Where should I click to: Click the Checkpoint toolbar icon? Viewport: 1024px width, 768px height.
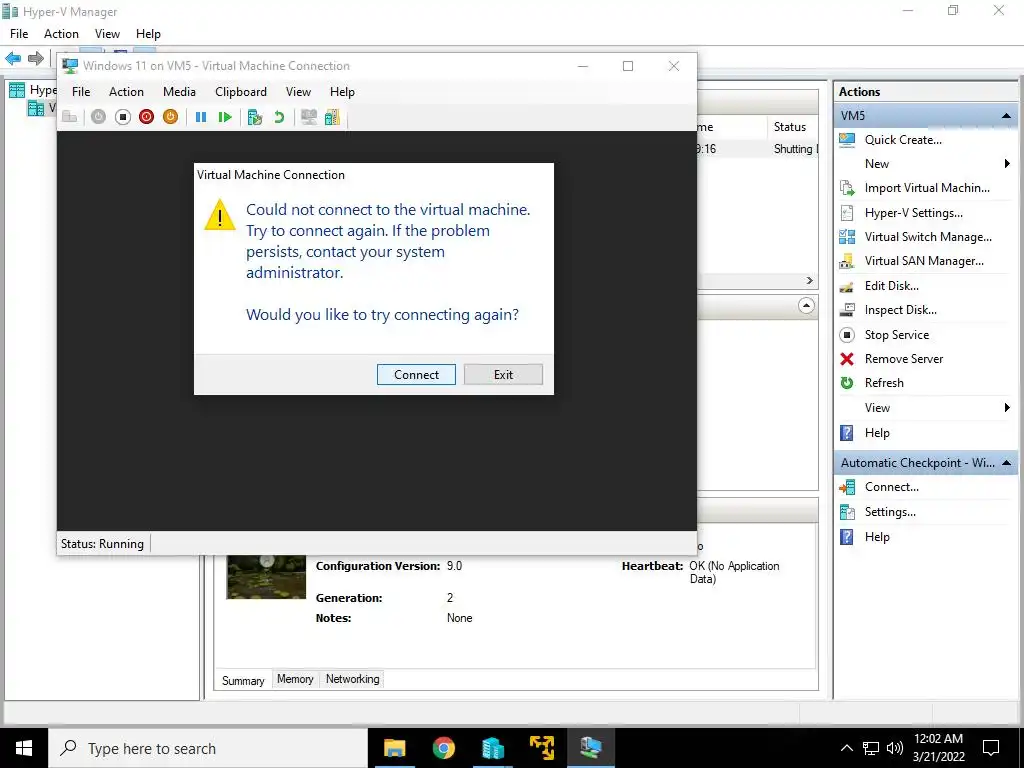(x=255, y=117)
